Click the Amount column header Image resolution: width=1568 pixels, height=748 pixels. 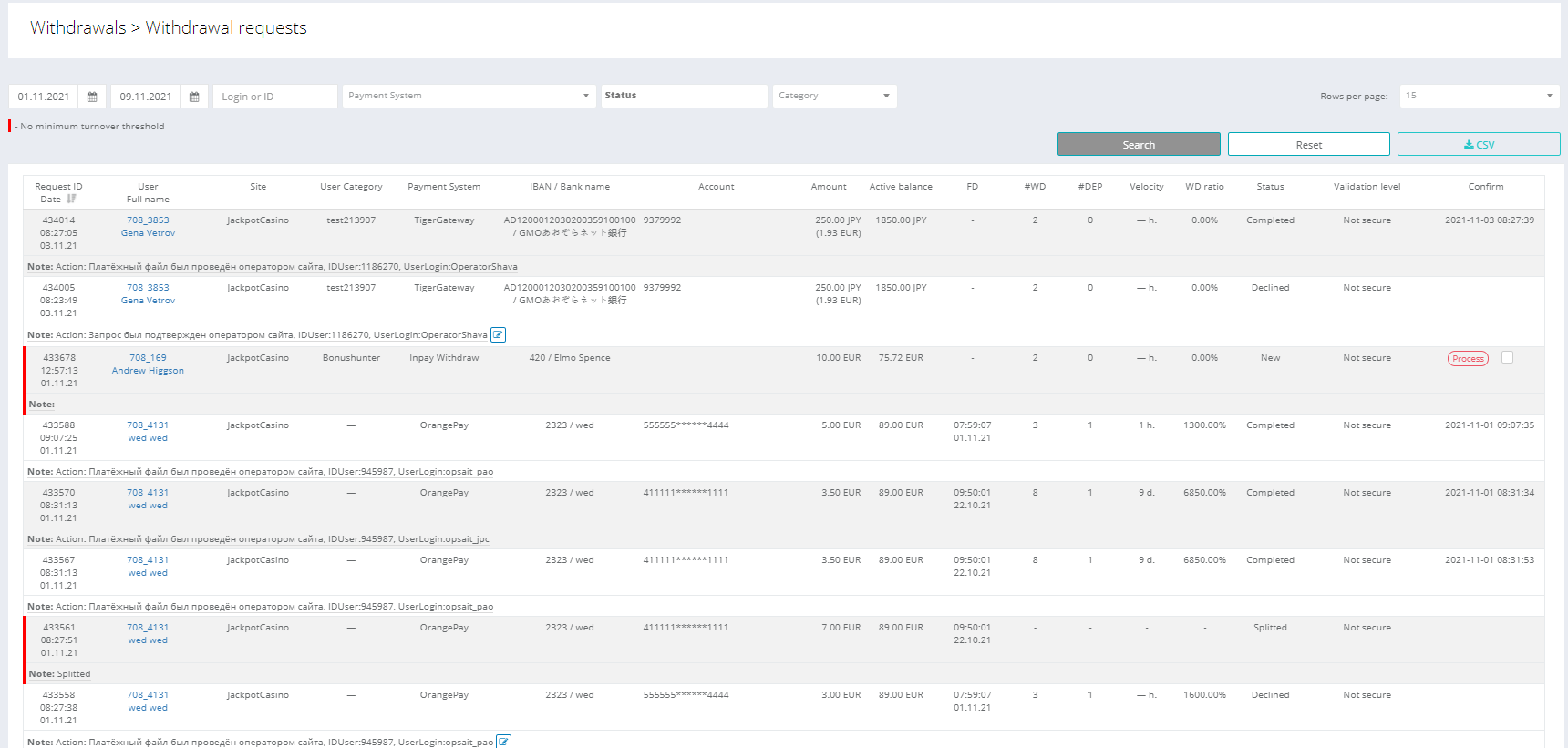click(829, 187)
